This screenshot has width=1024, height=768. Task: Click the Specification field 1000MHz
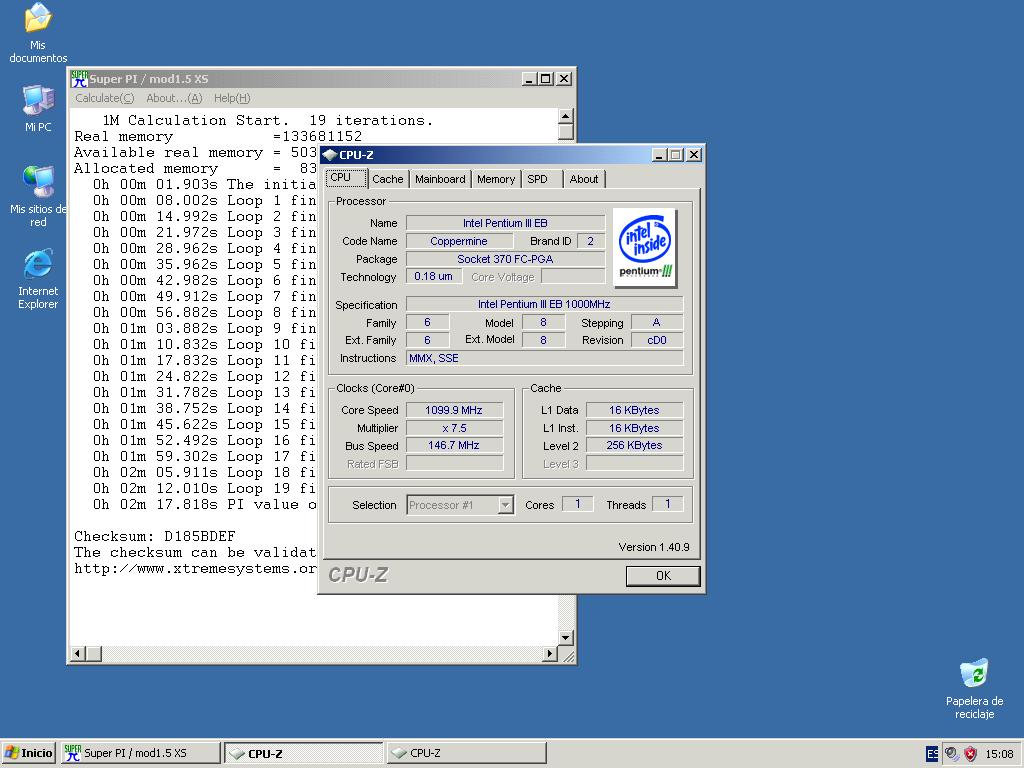pyautogui.click(x=544, y=304)
